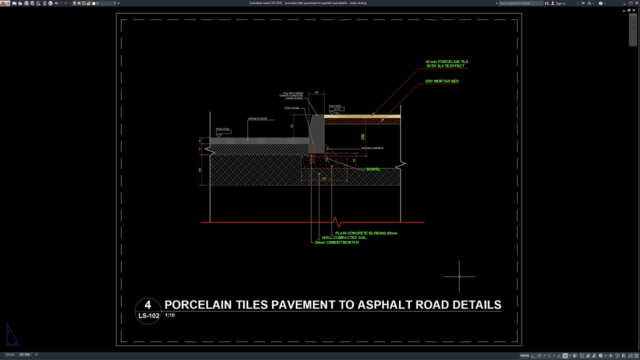Undo the last action

[57, 3]
